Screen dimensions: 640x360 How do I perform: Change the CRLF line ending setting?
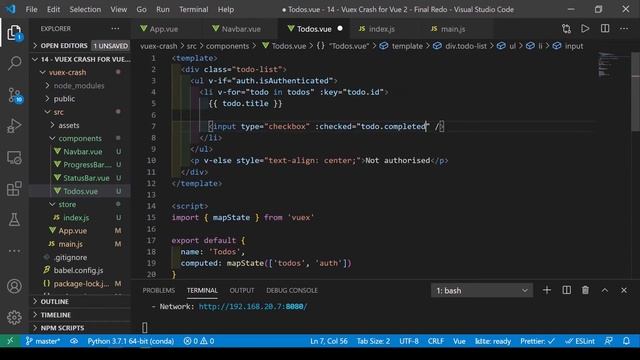[x=436, y=341]
